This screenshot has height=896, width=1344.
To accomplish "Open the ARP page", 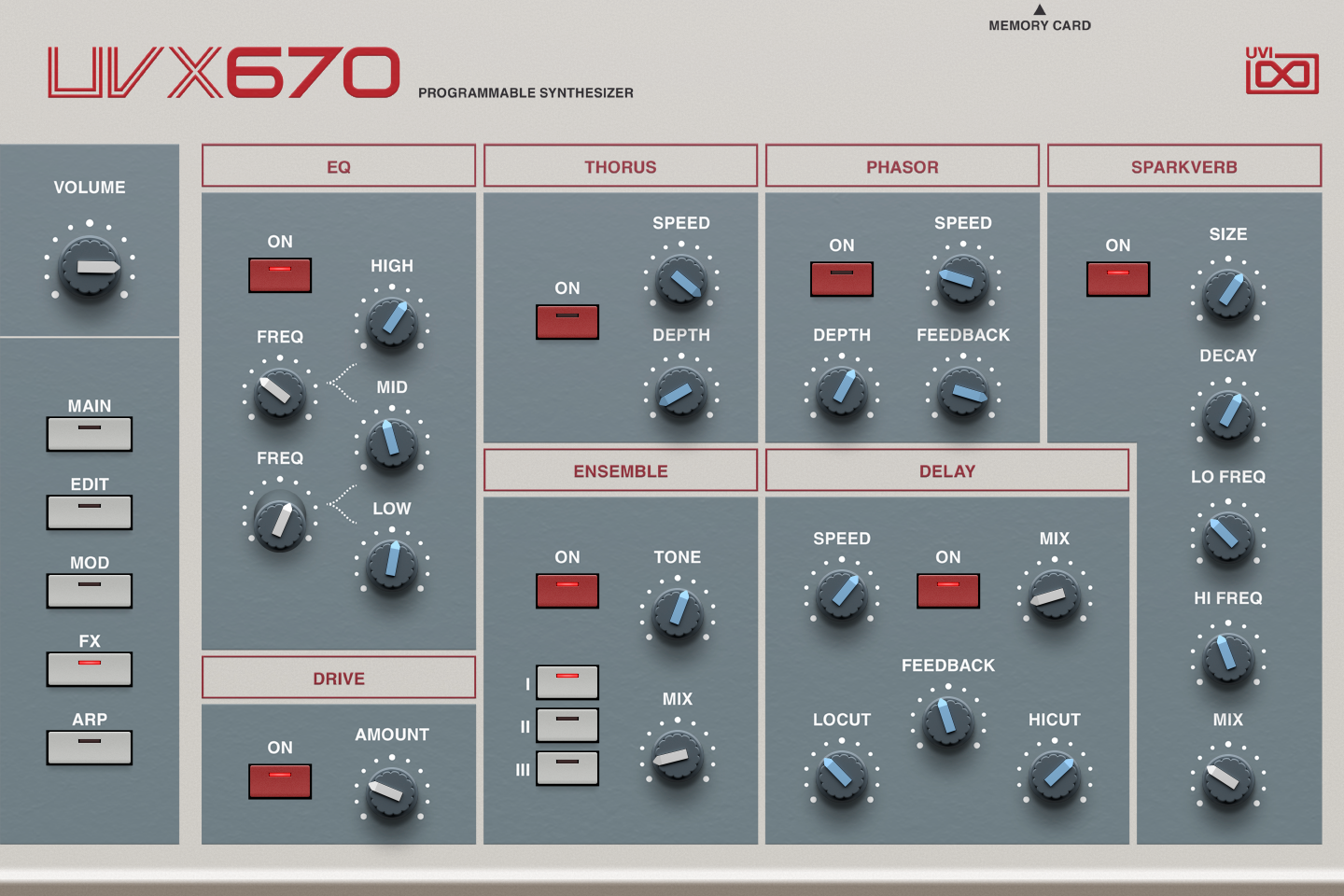I will 89,747.
